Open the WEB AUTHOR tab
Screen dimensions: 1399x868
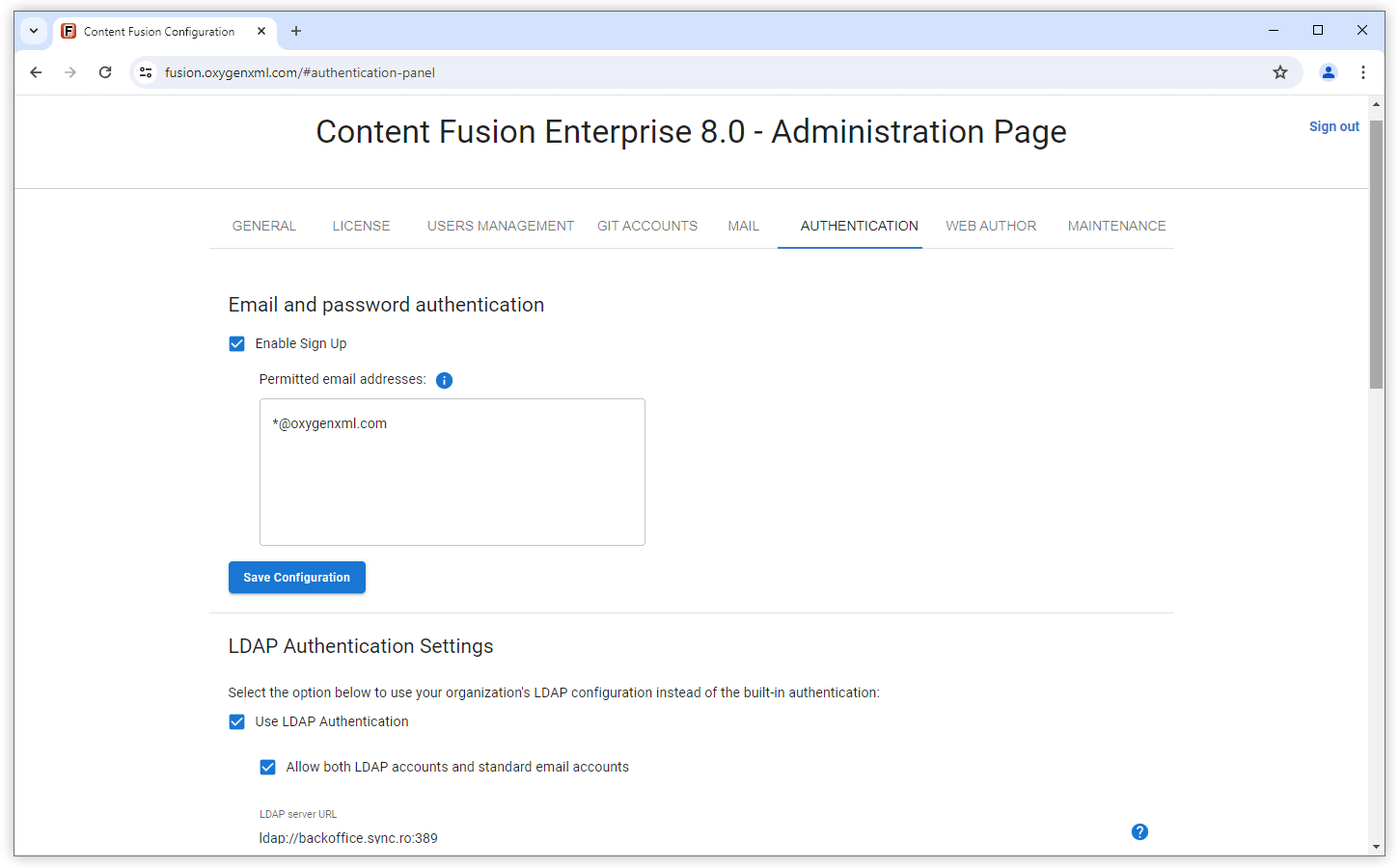[991, 226]
